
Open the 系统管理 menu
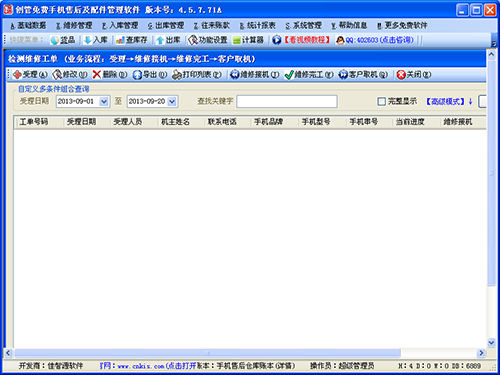pyautogui.click(x=304, y=25)
